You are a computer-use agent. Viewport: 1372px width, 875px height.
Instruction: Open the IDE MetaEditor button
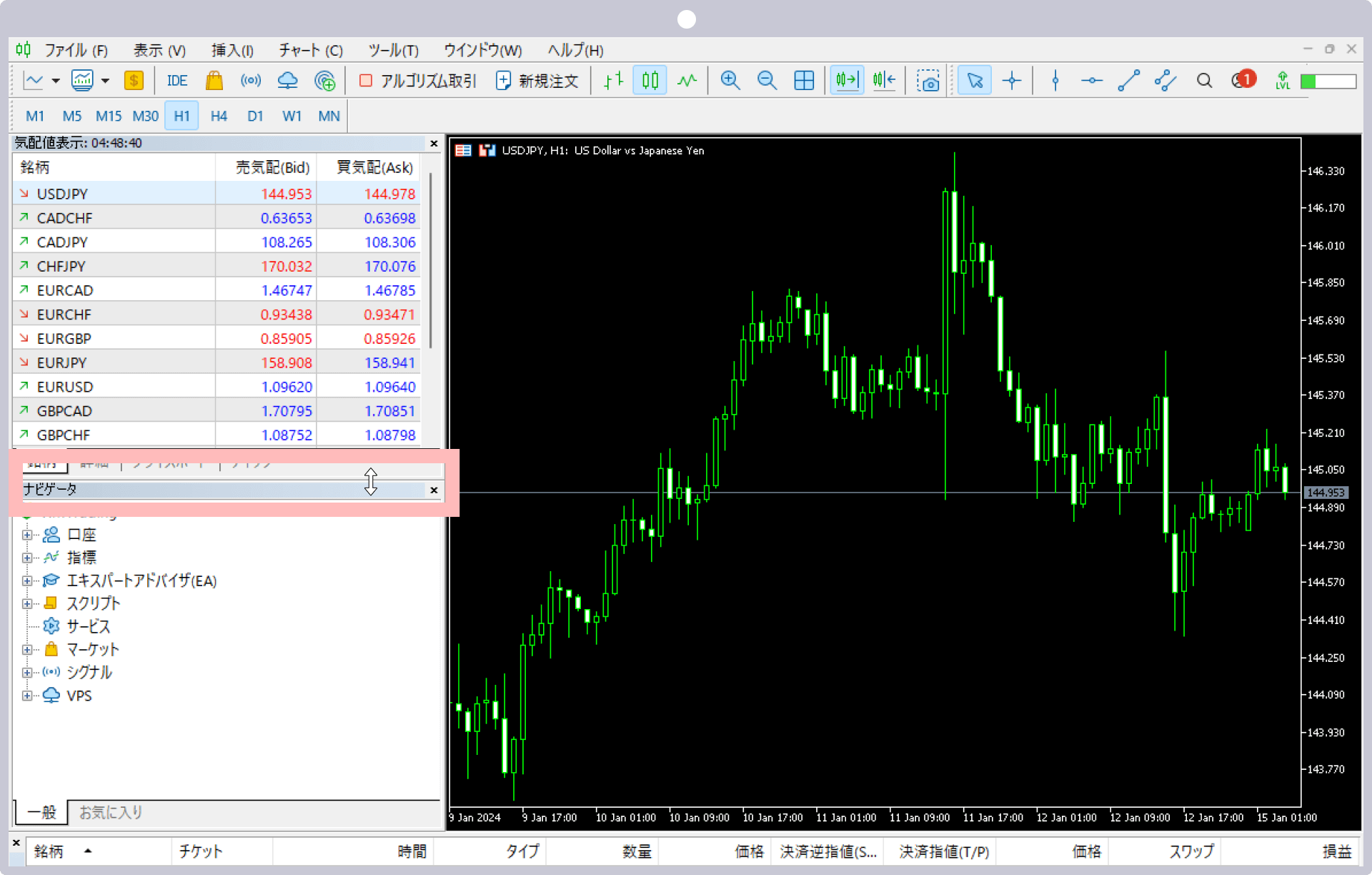point(177,81)
